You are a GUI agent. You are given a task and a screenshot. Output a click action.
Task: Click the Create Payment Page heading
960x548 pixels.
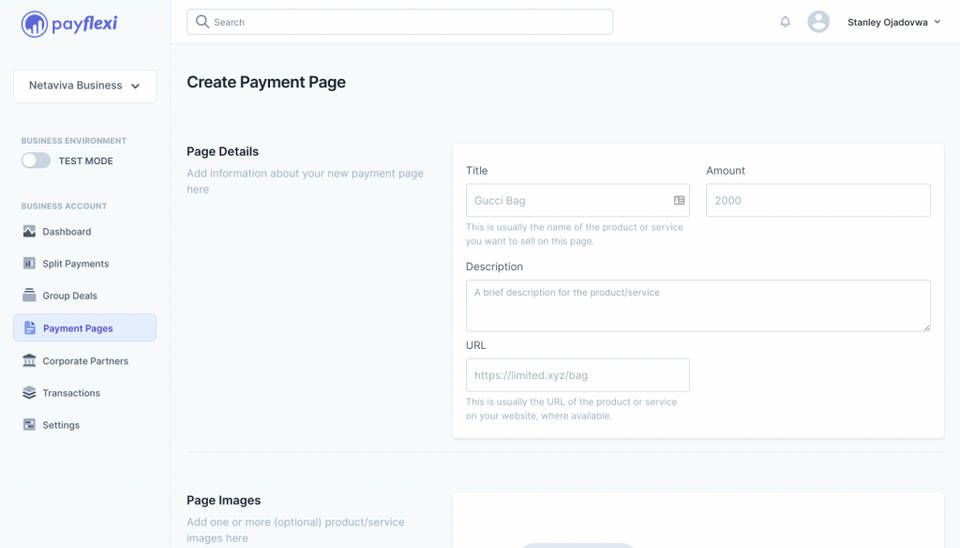point(266,82)
